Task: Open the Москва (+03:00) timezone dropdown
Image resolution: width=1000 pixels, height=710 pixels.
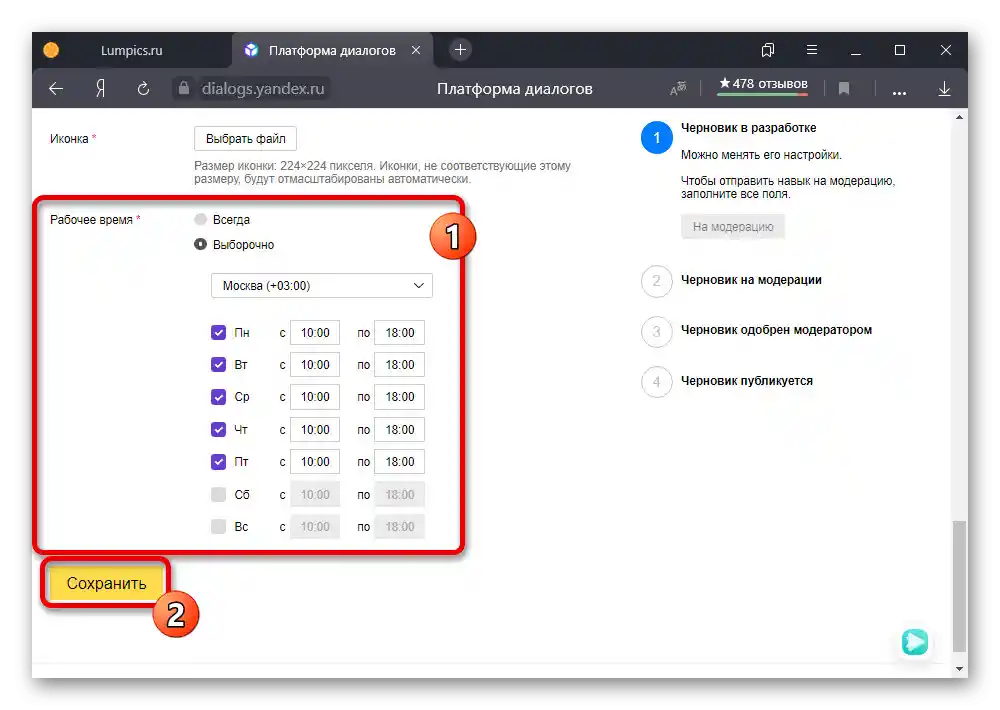Action: coord(321,286)
